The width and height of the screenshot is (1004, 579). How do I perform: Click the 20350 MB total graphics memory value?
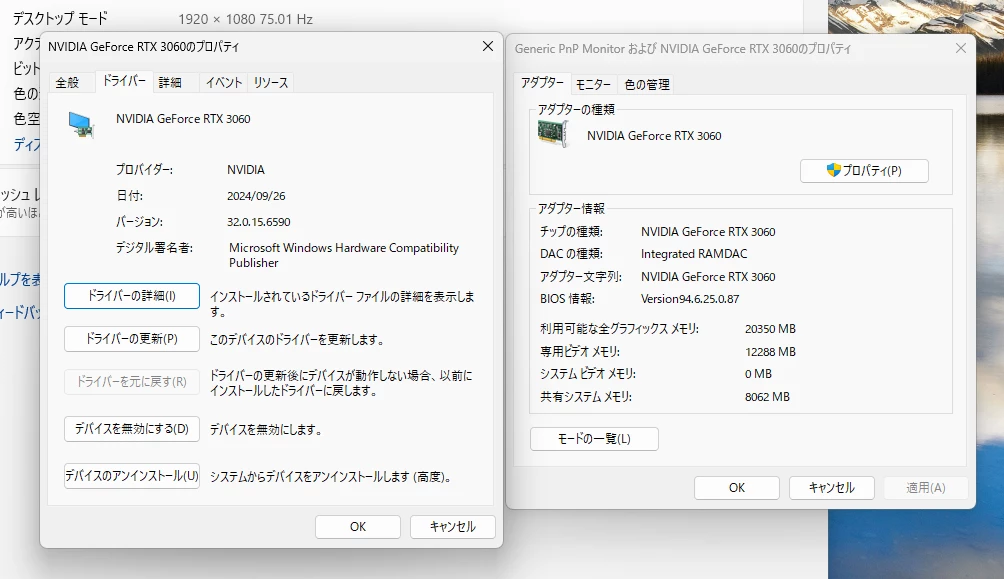point(770,329)
